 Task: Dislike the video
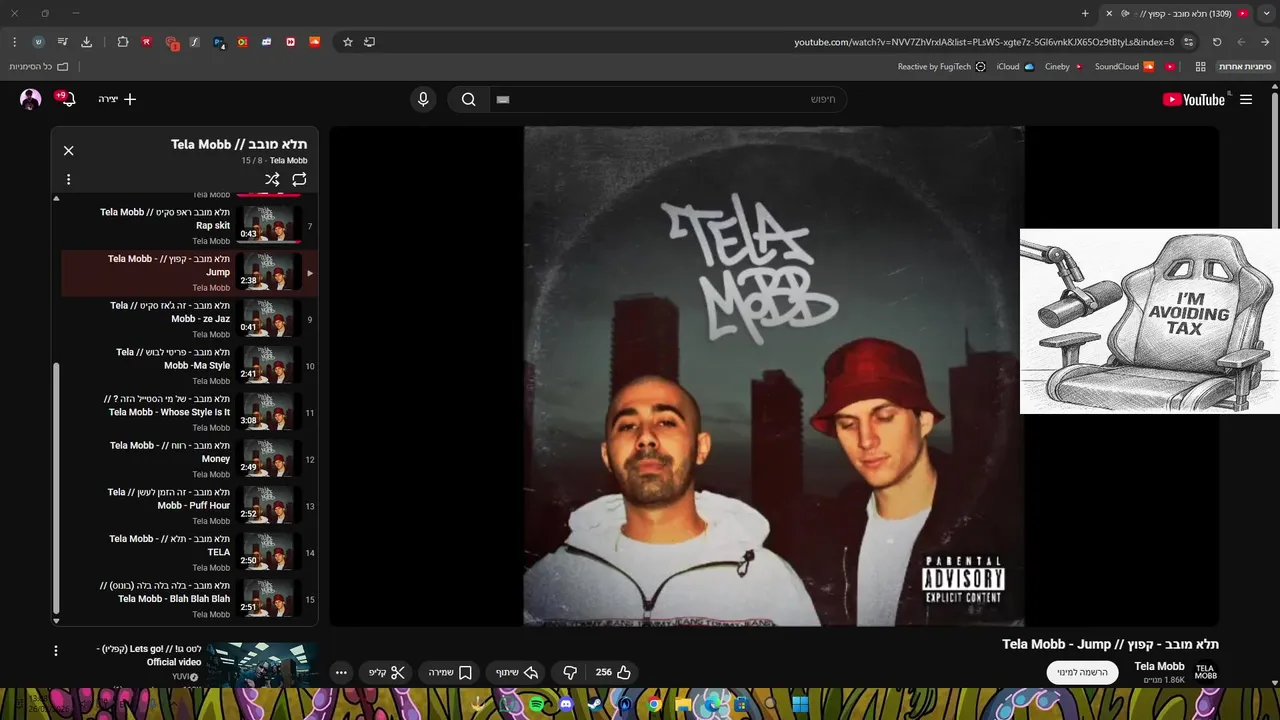point(570,672)
